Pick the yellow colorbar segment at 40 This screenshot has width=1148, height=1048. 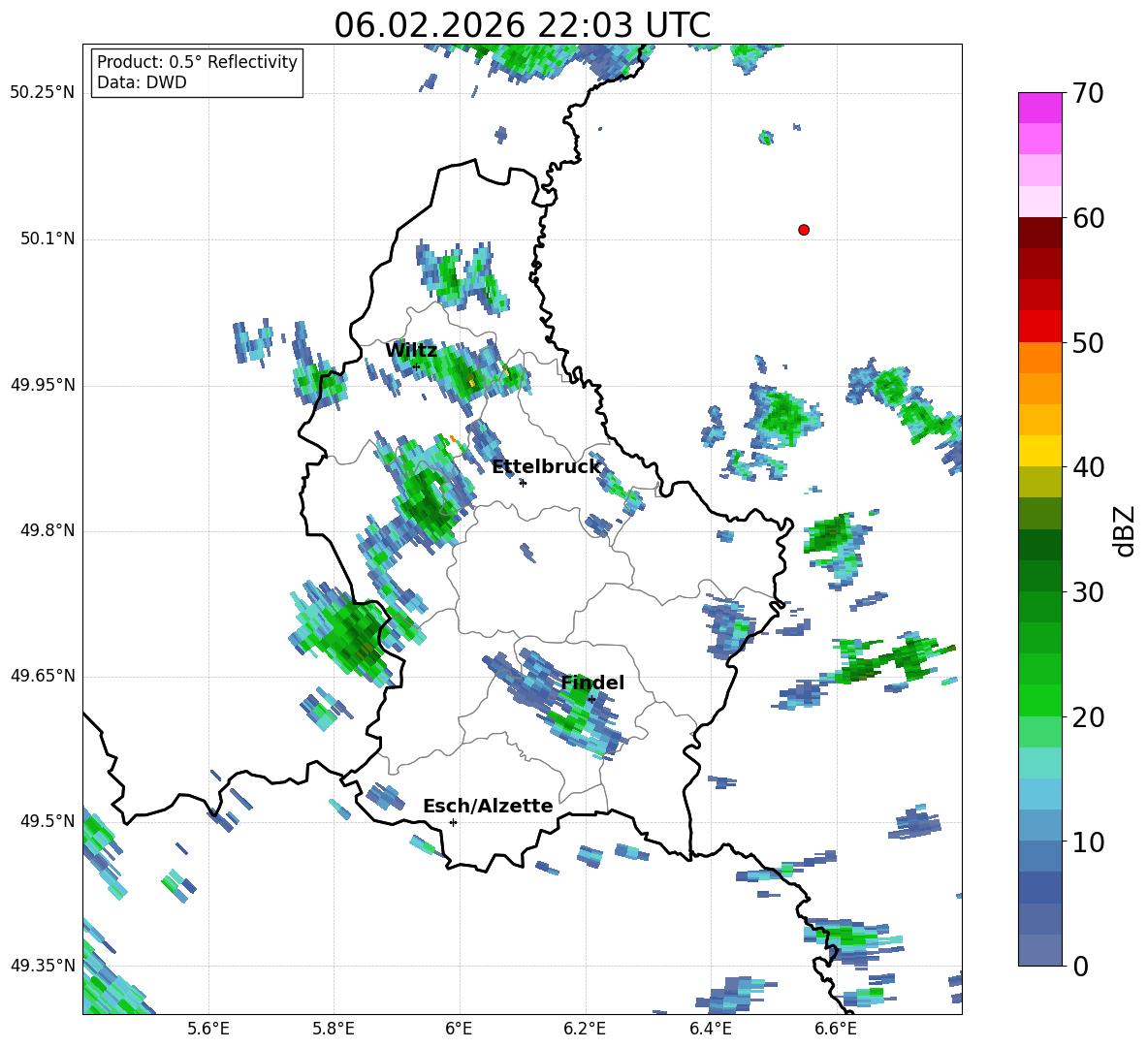tap(1039, 451)
